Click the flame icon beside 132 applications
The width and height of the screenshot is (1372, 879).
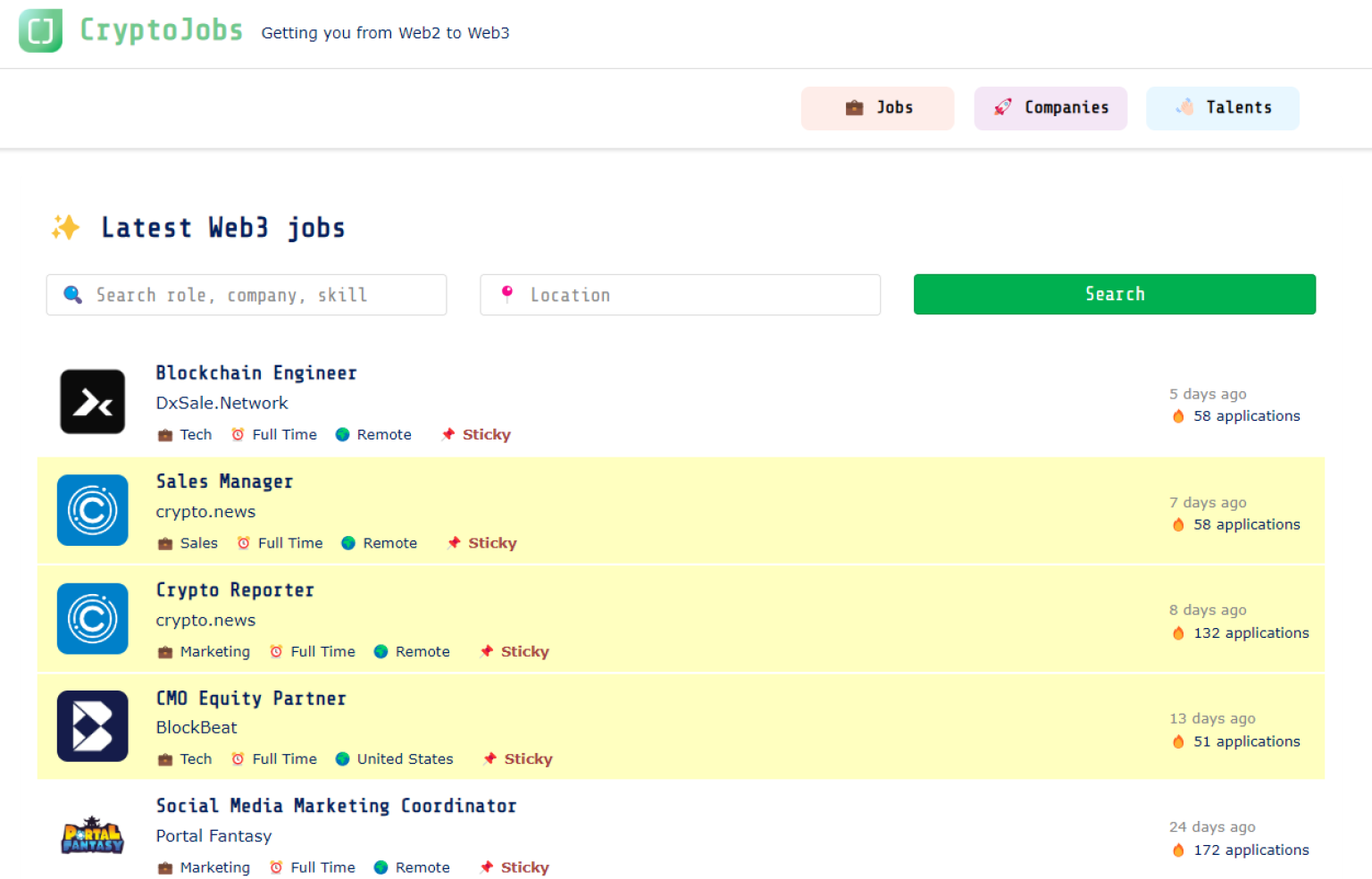pyautogui.click(x=1177, y=632)
